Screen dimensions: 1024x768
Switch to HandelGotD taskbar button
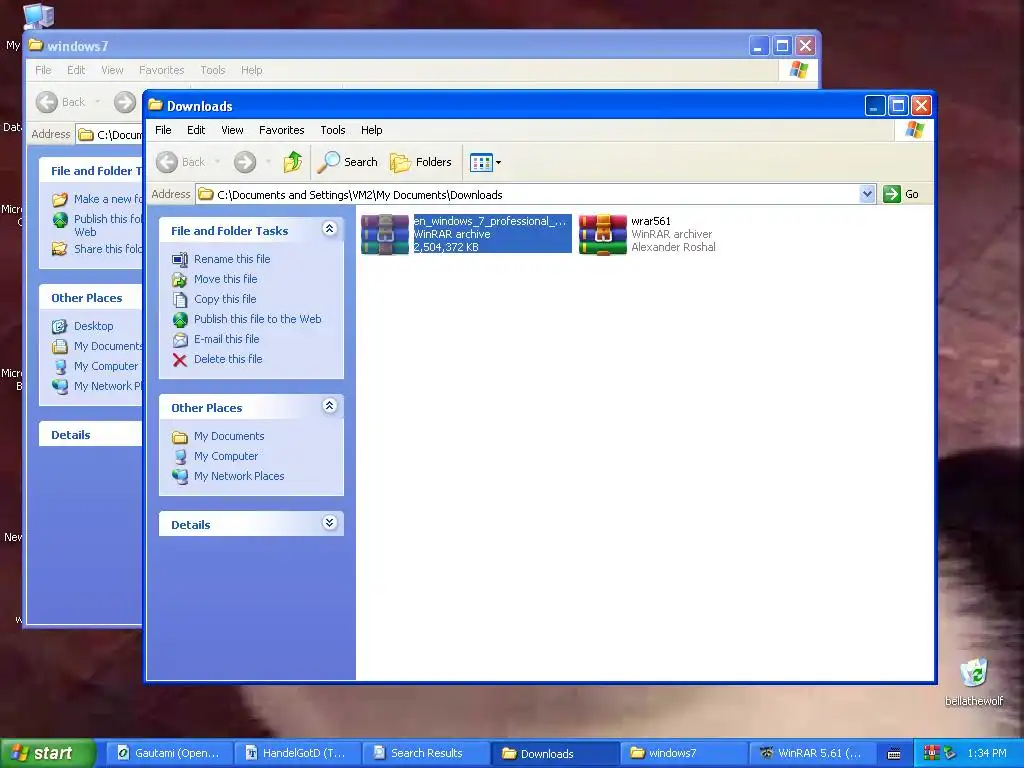(296, 753)
